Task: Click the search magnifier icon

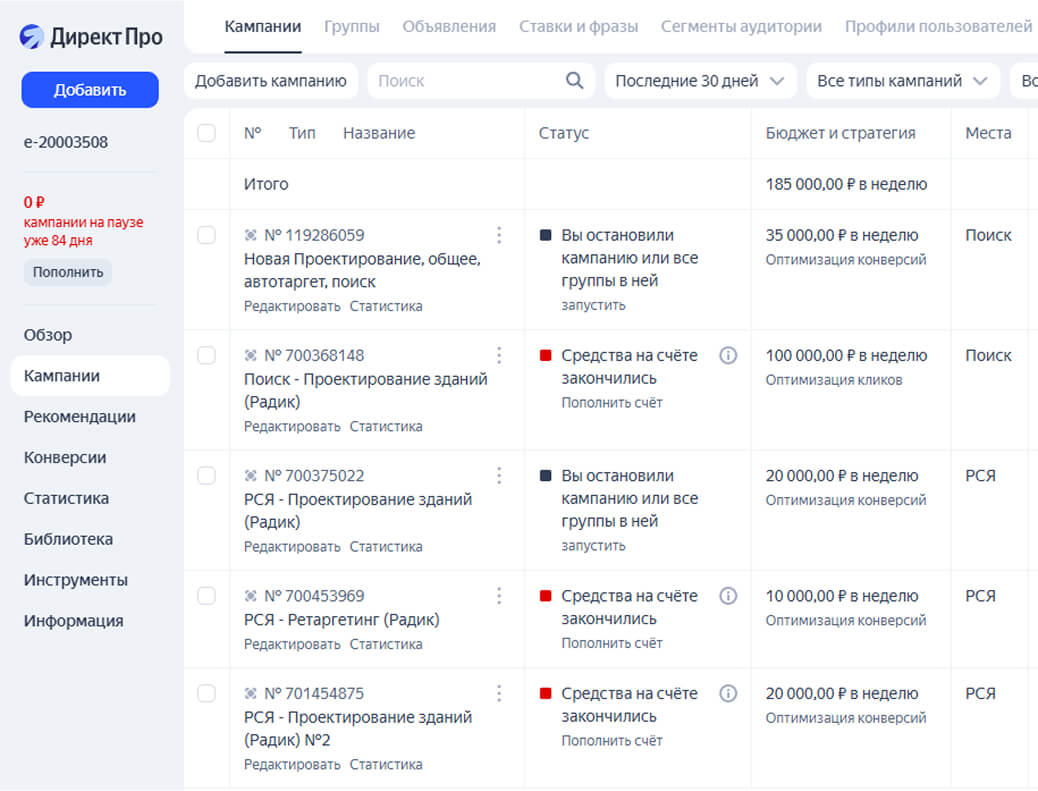Action: click(x=574, y=81)
